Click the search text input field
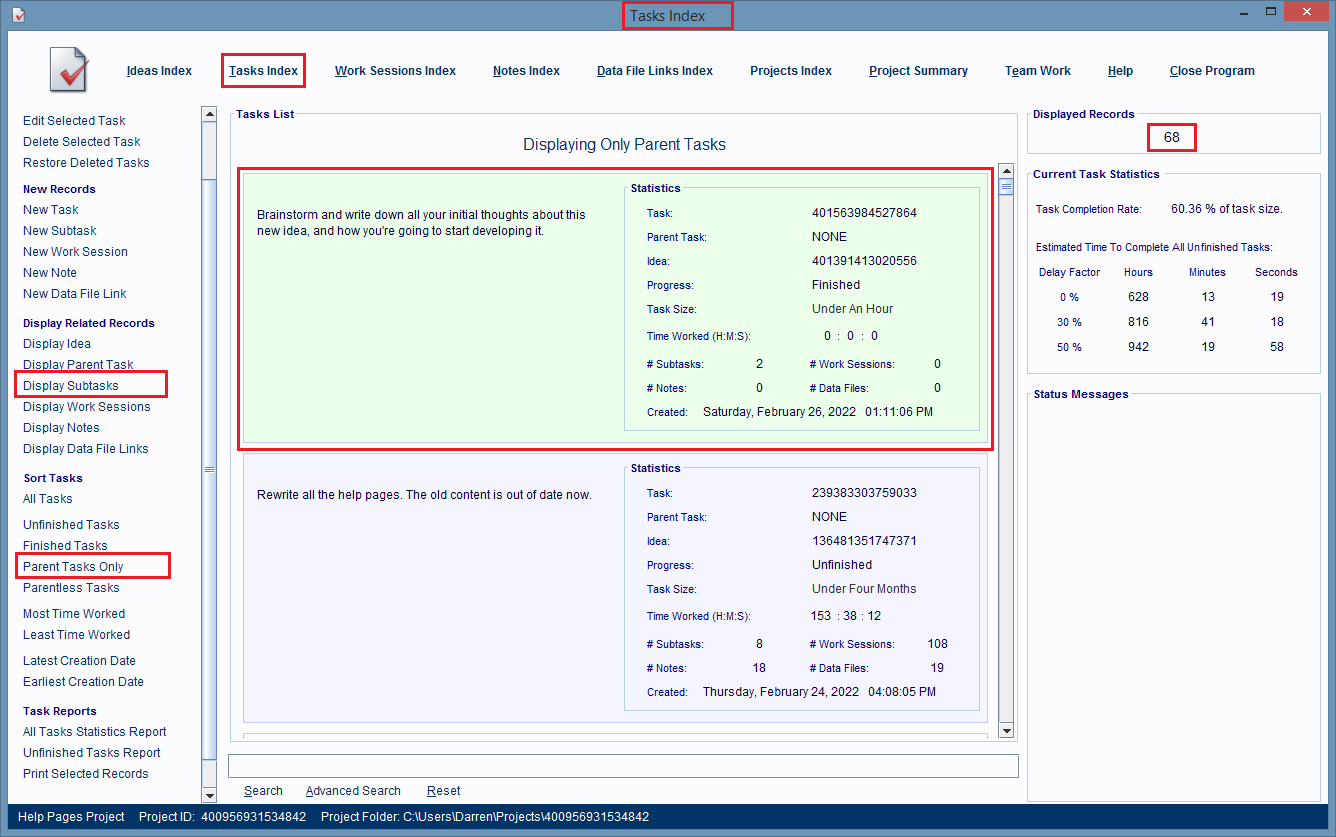Image resolution: width=1336 pixels, height=837 pixels. [x=623, y=766]
